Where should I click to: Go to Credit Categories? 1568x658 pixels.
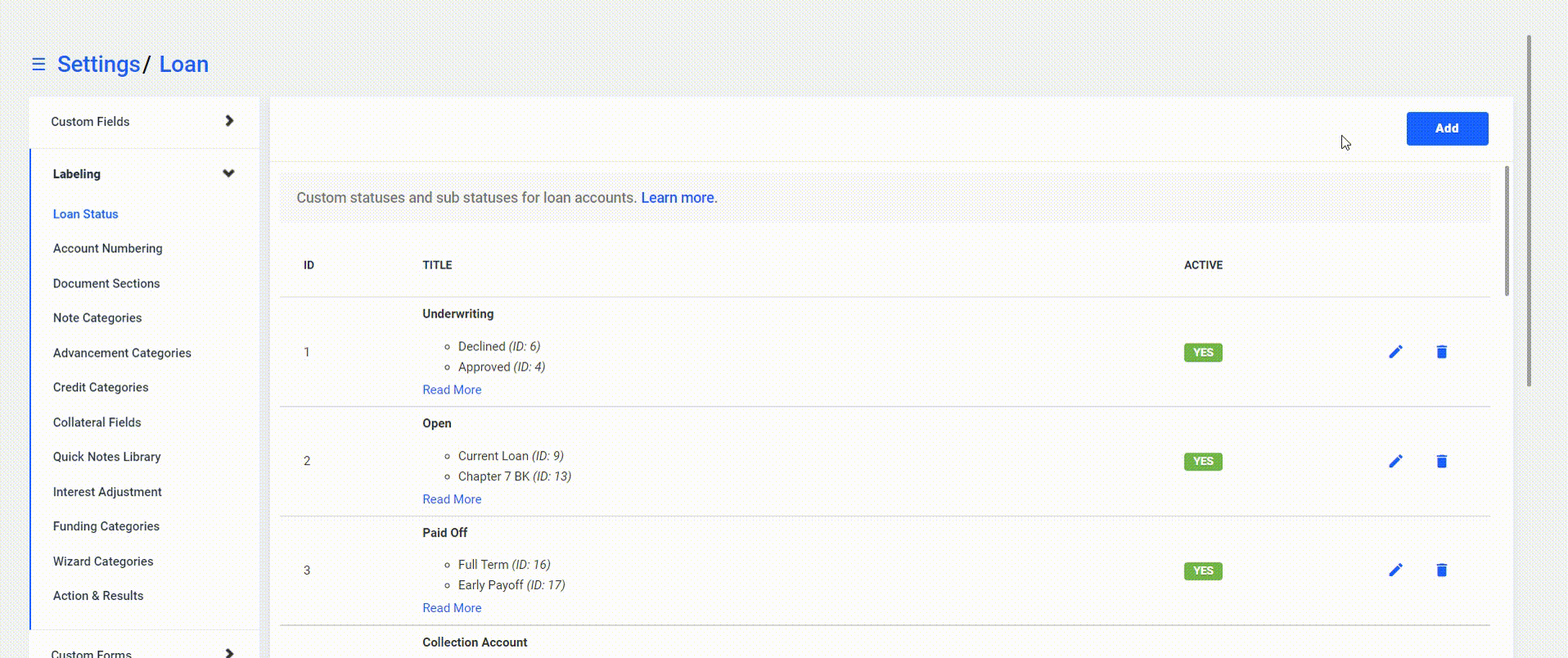(101, 387)
